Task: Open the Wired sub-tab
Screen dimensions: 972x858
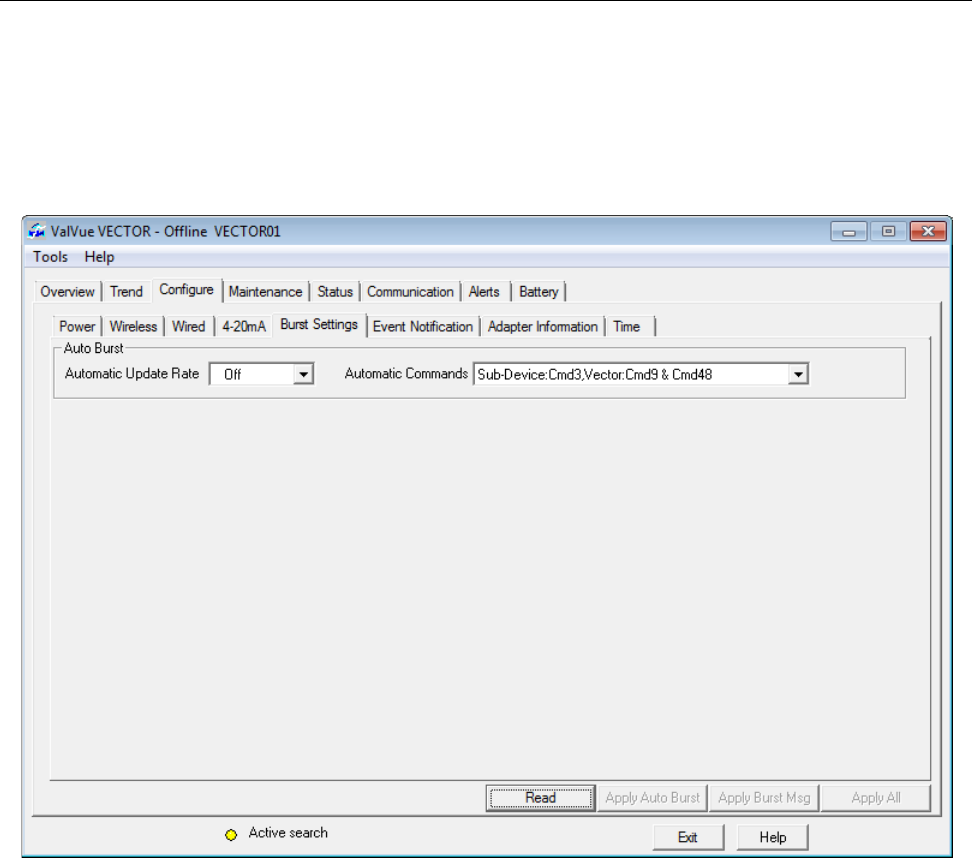Action: point(188,326)
